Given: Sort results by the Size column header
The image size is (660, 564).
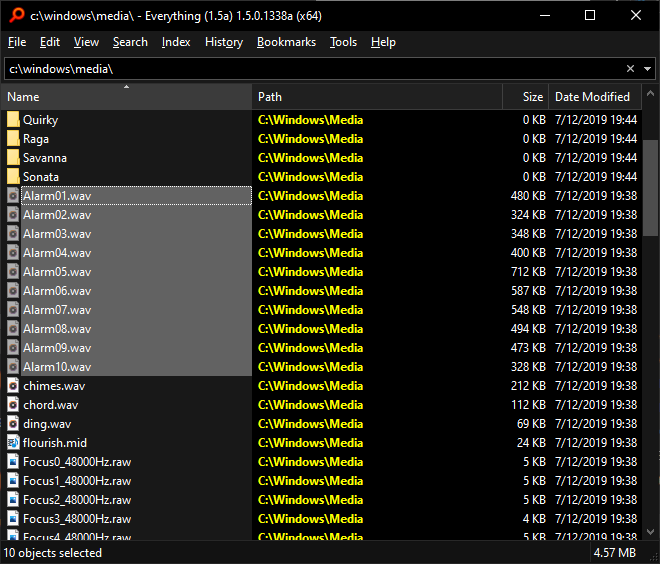Looking at the screenshot, I should pyautogui.click(x=526, y=97).
